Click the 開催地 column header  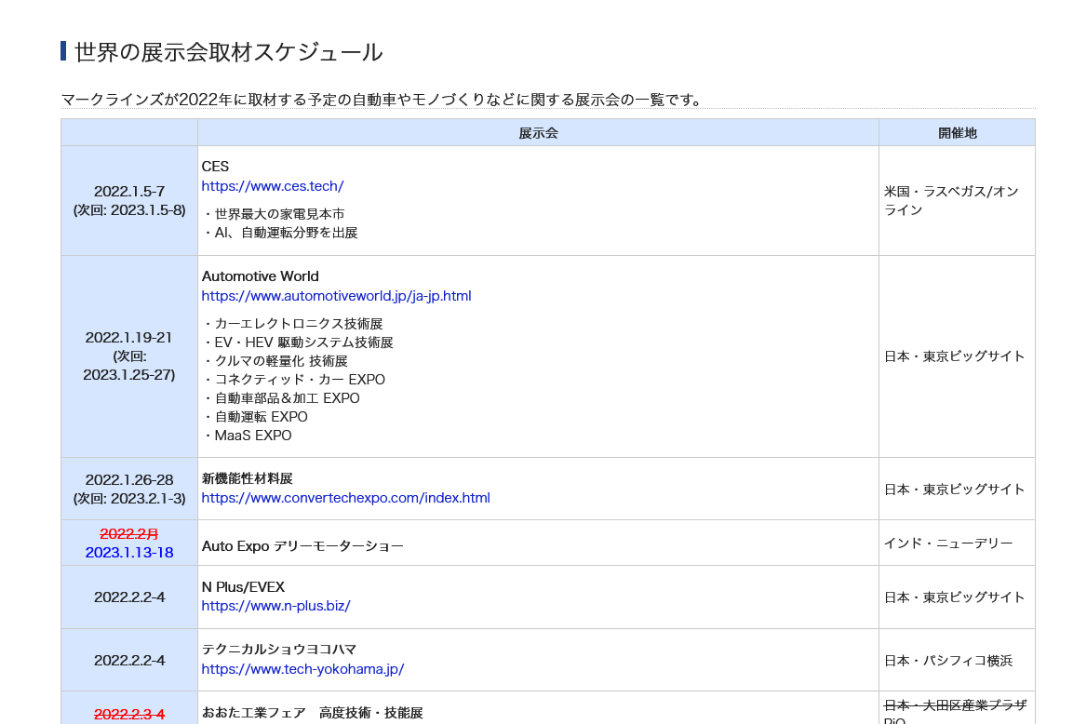tap(957, 133)
